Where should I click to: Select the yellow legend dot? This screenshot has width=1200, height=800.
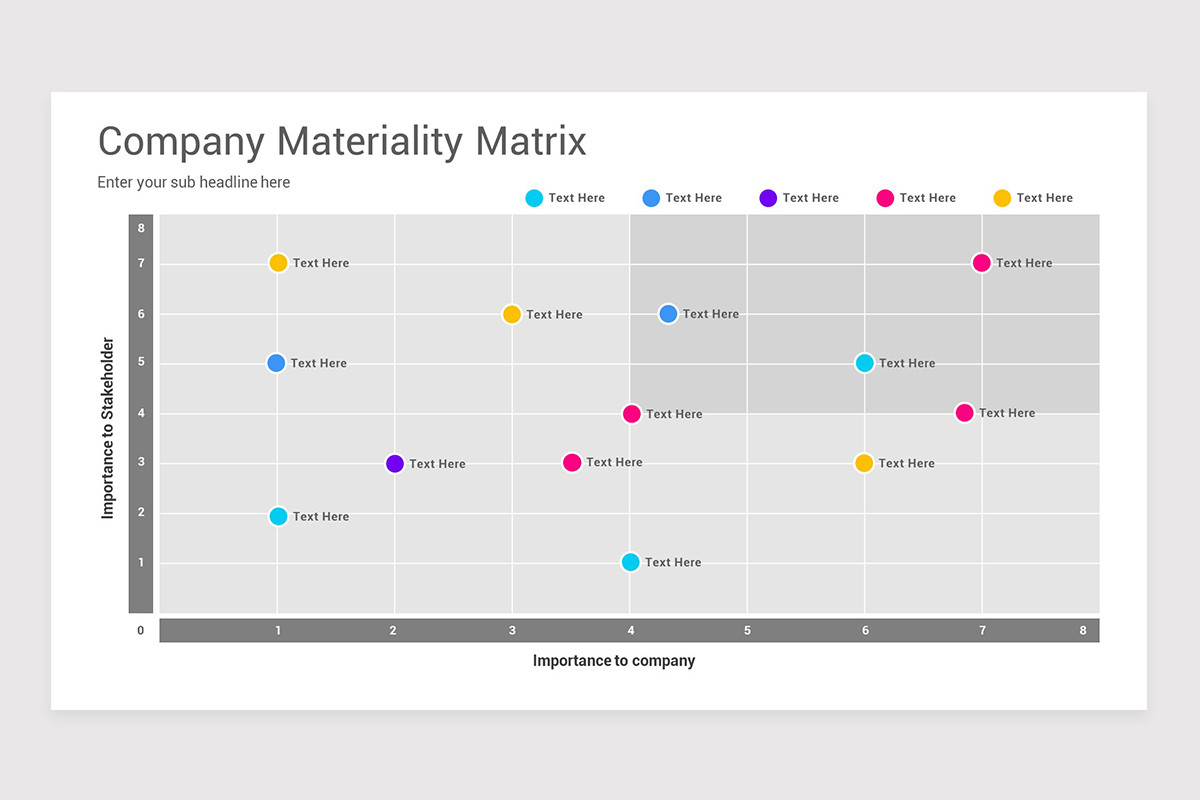(x=1002, y=198)
